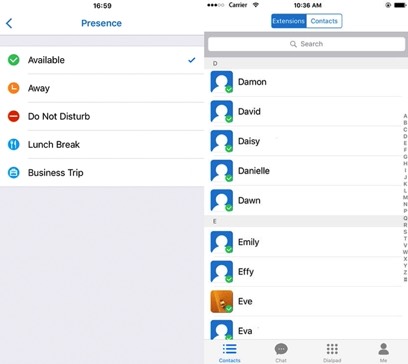Open Danielle's avatar
This screenshot has height=364, width=408.
[222, 171]
